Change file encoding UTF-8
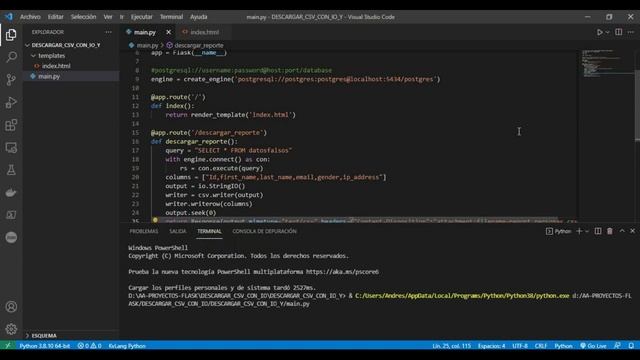 click(520, 346)
